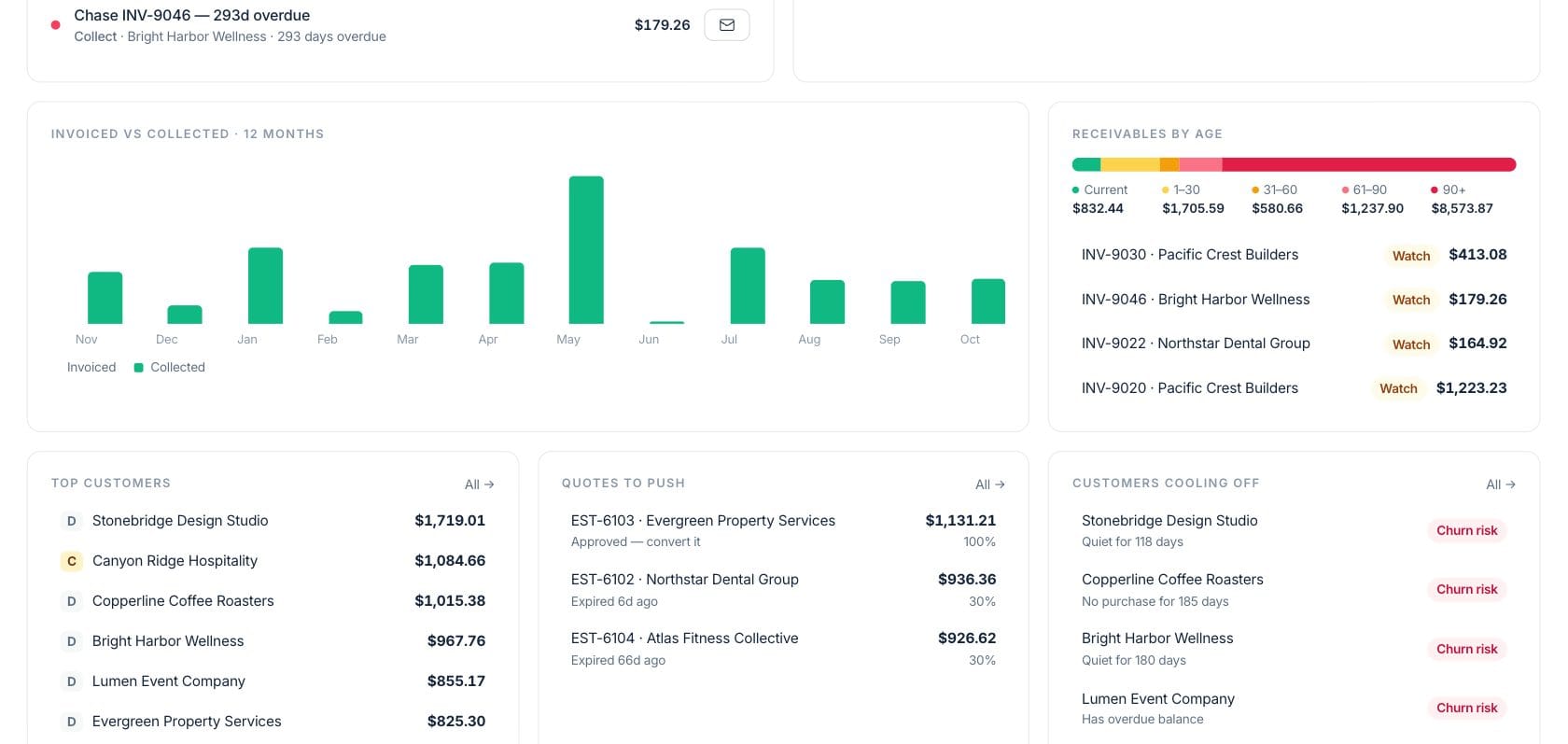Click the D badge beside Copperline Coffee Roasters
Viewport: 1568px width, 744px height.
(x=71, y=601)
